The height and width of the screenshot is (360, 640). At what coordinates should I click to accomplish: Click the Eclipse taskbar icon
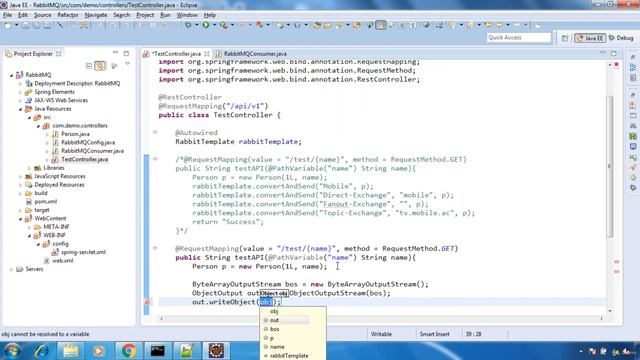click(216, 351)
